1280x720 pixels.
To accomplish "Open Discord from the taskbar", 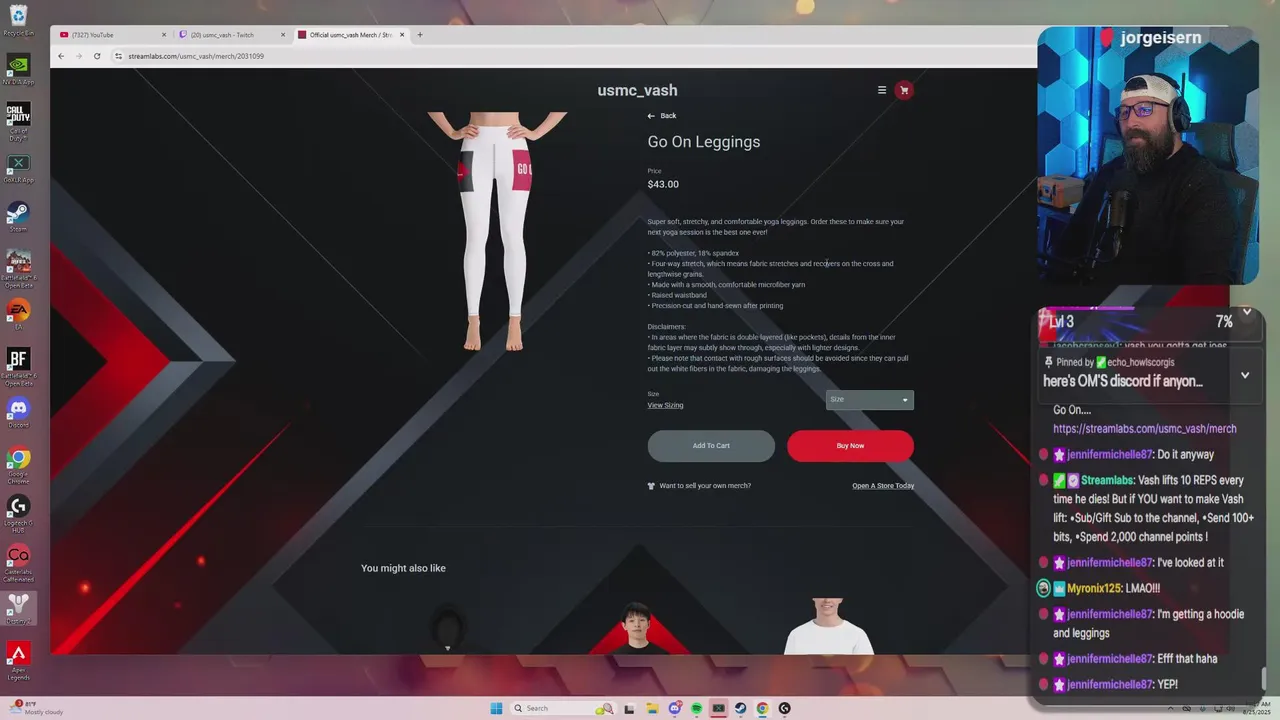I will (x=674, y=708).
